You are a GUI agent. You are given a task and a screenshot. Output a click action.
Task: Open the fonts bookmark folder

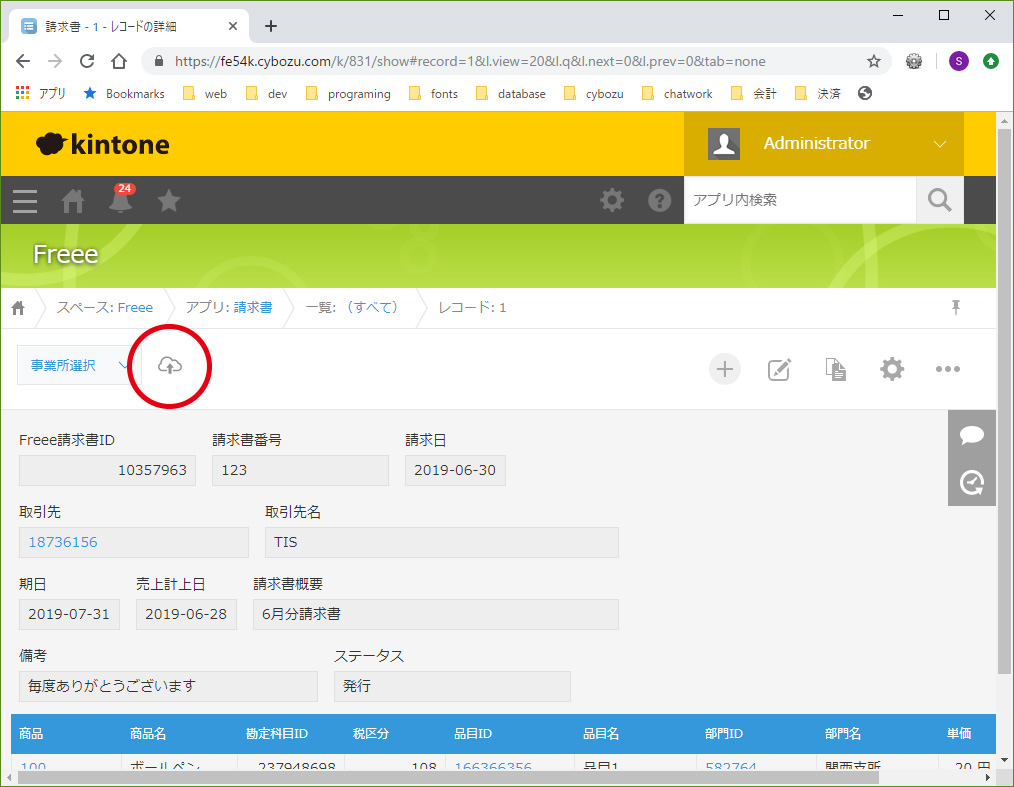click(x=433, y=94)
